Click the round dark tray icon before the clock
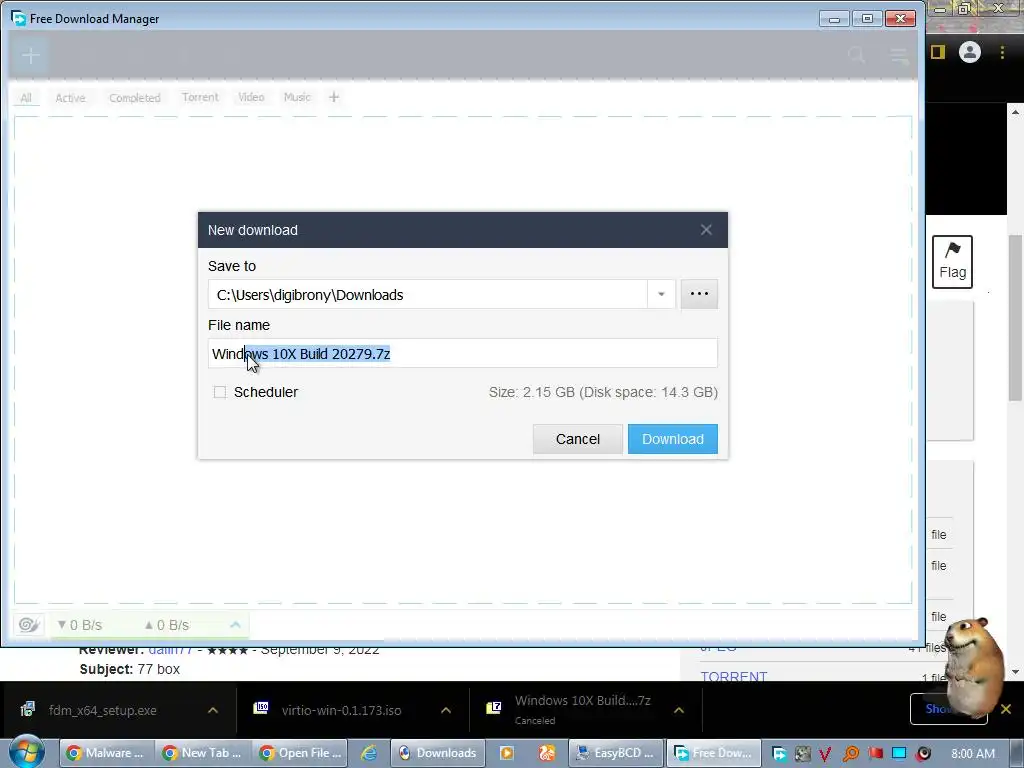 (x=923, y=754)
